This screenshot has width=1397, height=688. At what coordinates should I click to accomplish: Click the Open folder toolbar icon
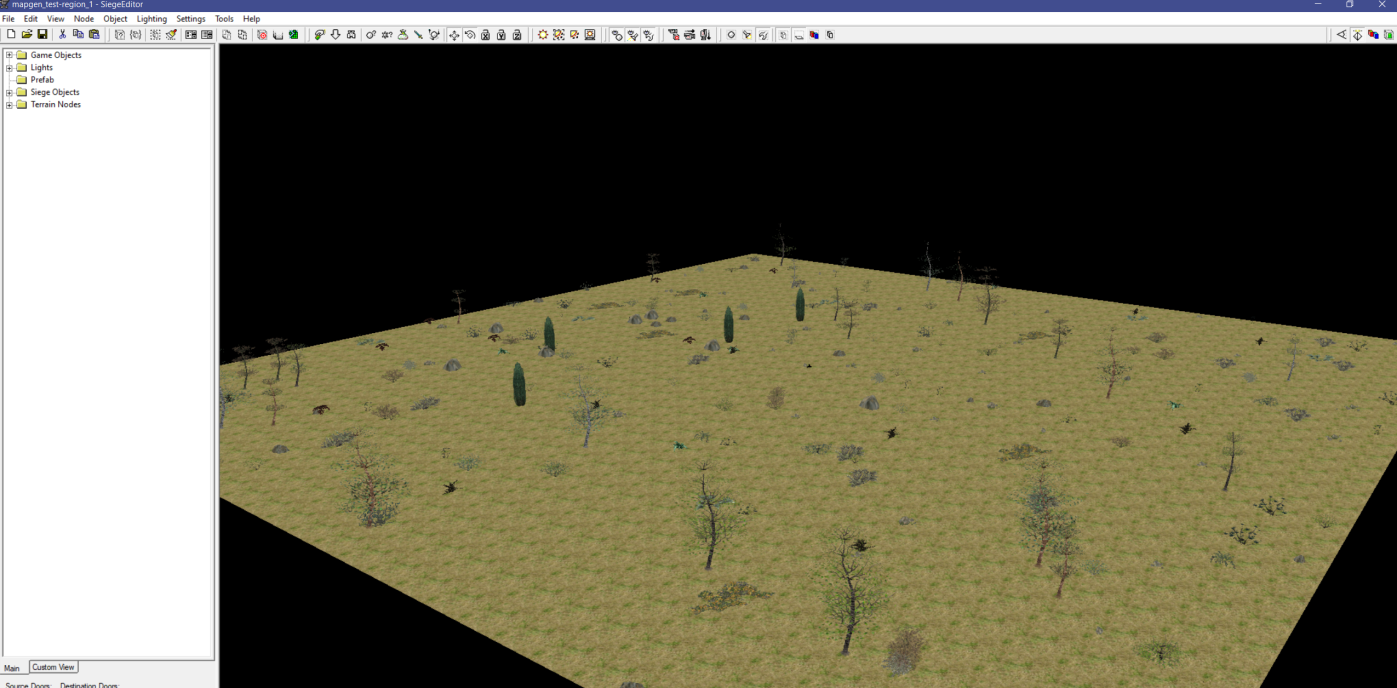[27, 34]
